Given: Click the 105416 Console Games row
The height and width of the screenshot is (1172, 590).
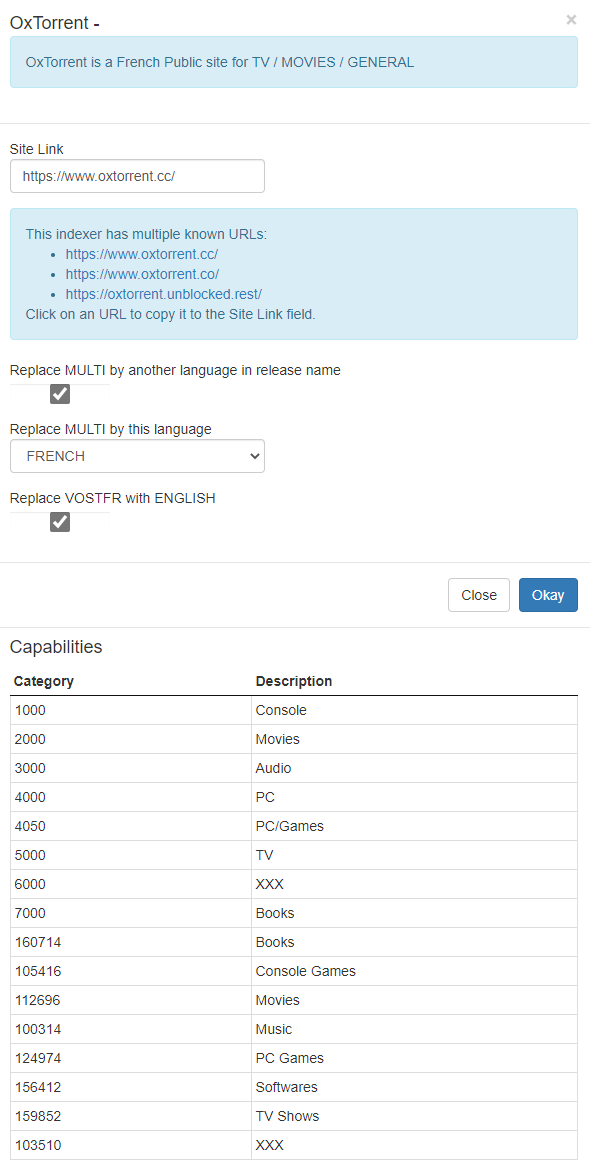Looking at the screenshot, I should (294, 971).
